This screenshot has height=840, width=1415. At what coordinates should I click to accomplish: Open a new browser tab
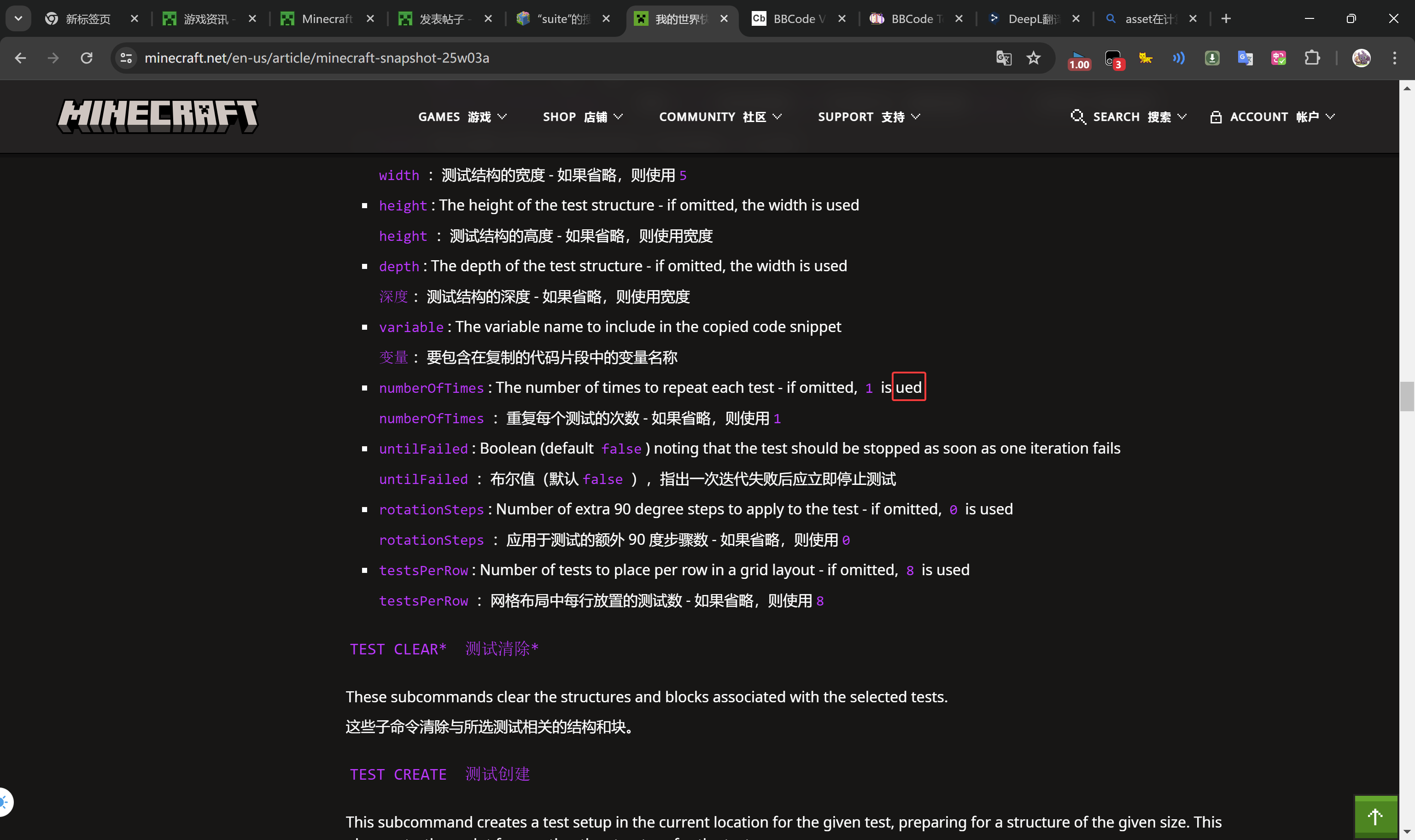tap(1226, 19)
